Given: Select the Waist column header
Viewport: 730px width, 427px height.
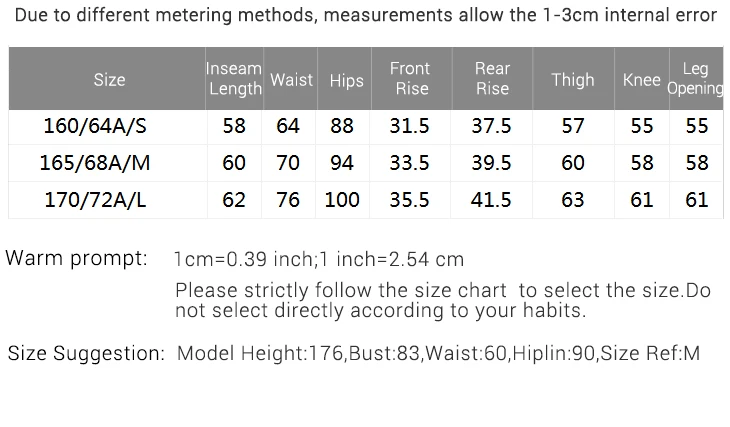Looking at the screenshot, I should (x=291, y=80).
